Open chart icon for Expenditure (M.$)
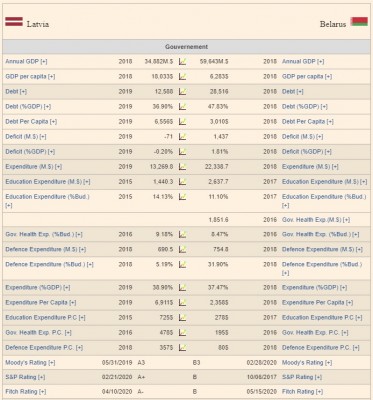 tap(183, 167)
